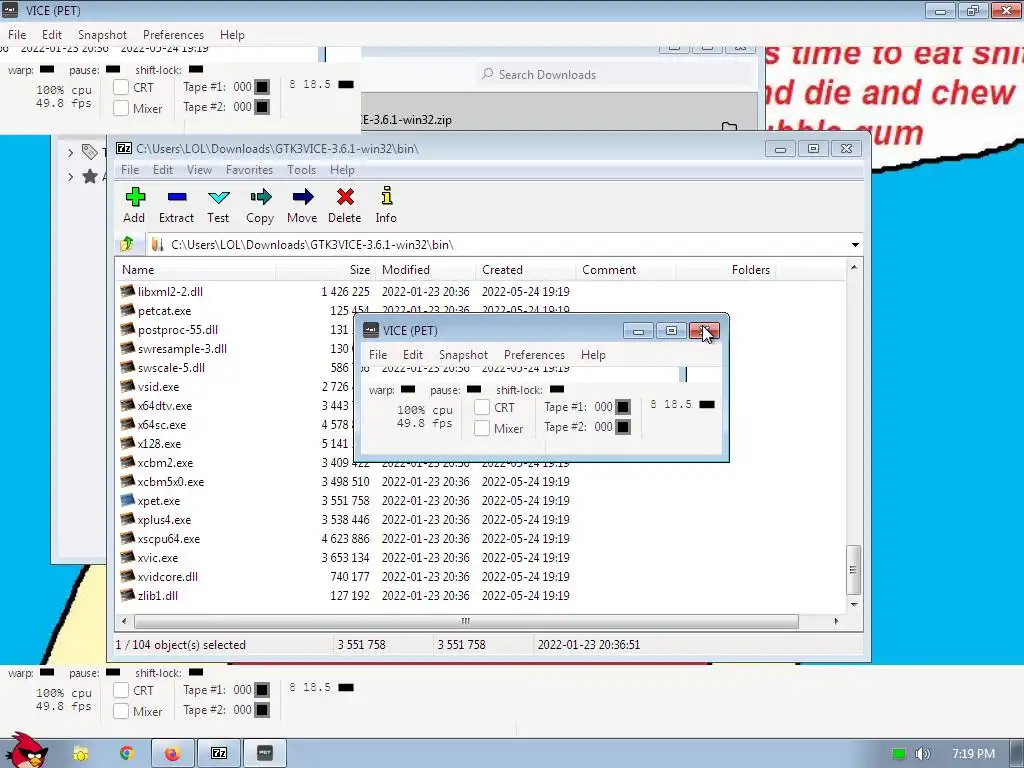Enable CRT checkbox in small VICE window
Viewport: 1024px width, 768px height.
(482, 407)
